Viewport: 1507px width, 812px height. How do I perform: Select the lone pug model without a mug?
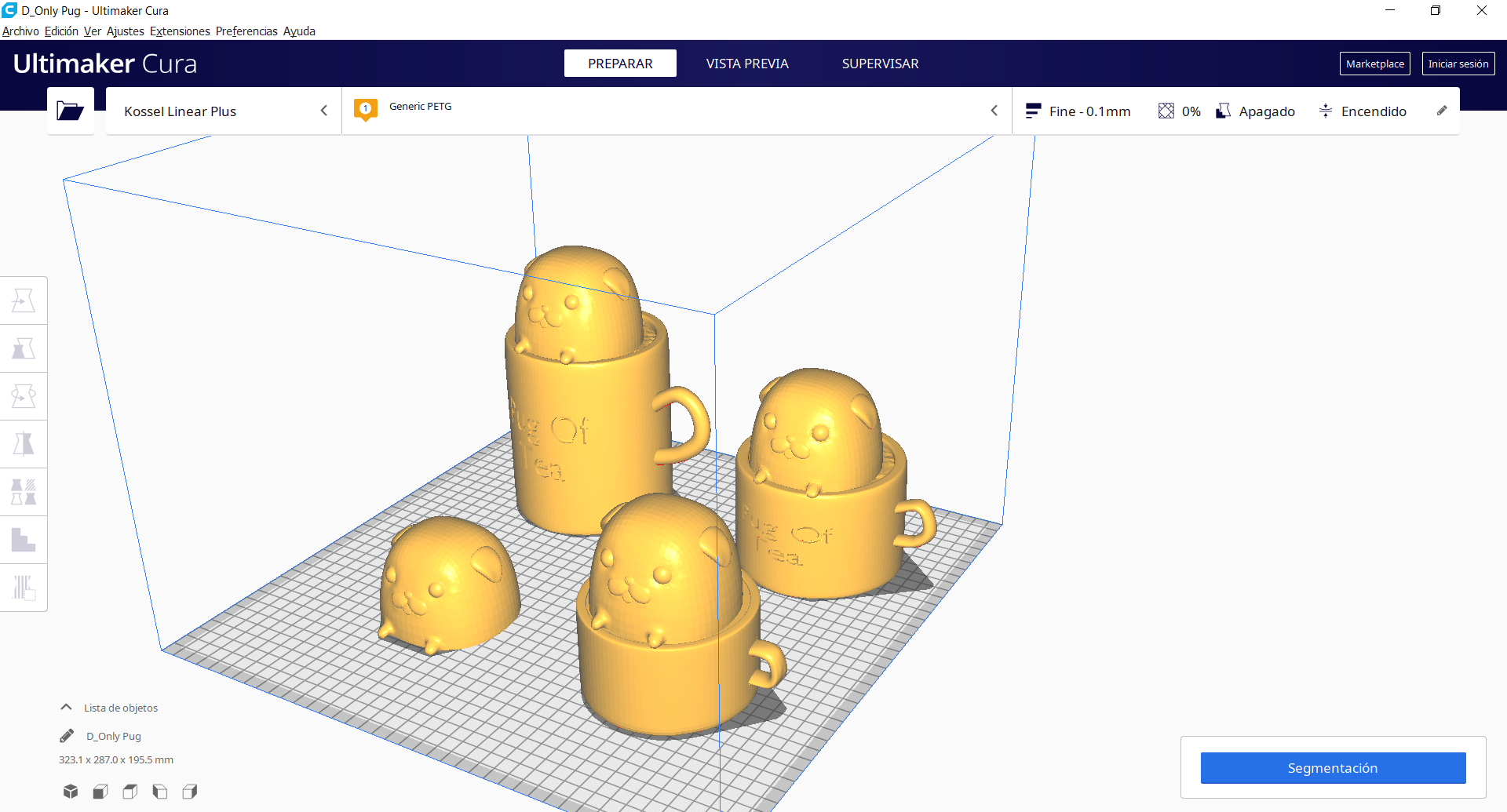point(449,584)
